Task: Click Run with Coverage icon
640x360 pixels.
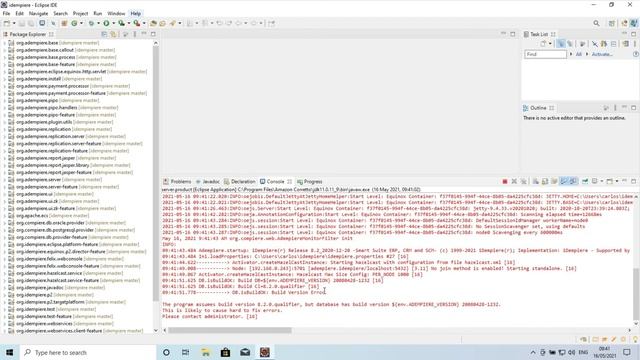Action: coord(122,23)
